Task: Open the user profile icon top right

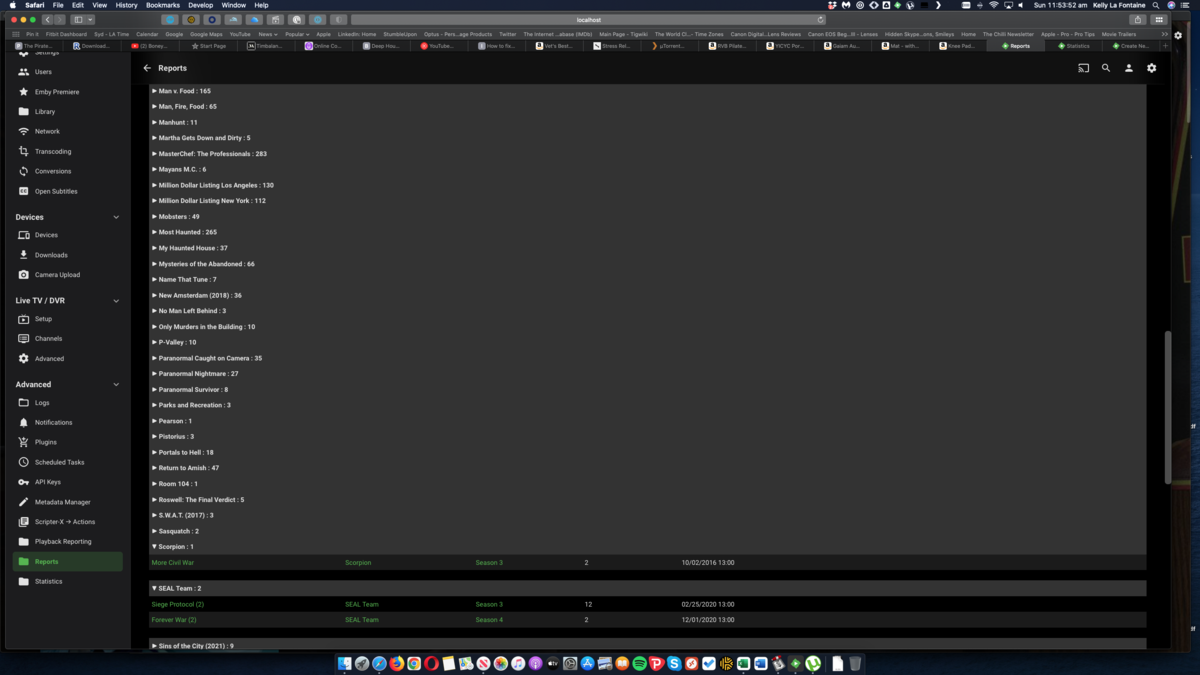Action: 1128,67
